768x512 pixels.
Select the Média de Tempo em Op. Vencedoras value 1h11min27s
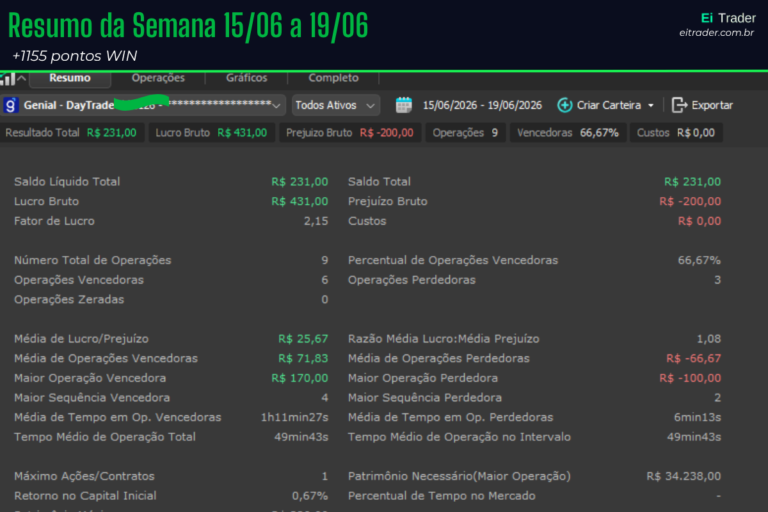[x=294, y=417]
